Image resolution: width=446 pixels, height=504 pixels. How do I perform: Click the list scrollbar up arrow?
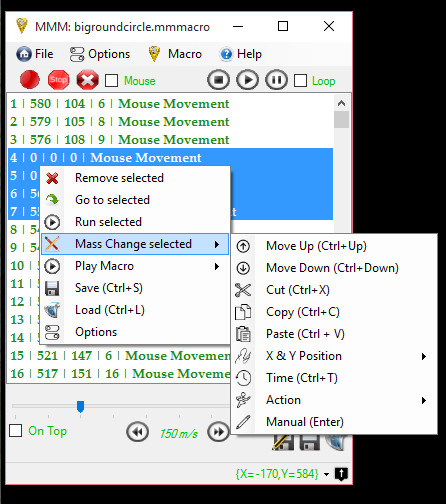click(341, 103)
